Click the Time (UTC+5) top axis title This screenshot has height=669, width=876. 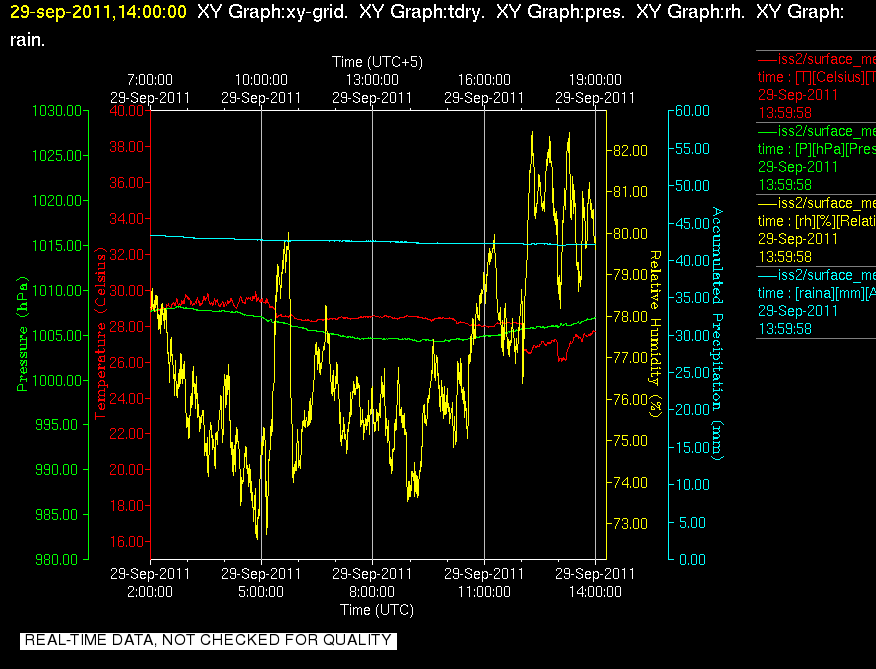(x=377, y=61)
